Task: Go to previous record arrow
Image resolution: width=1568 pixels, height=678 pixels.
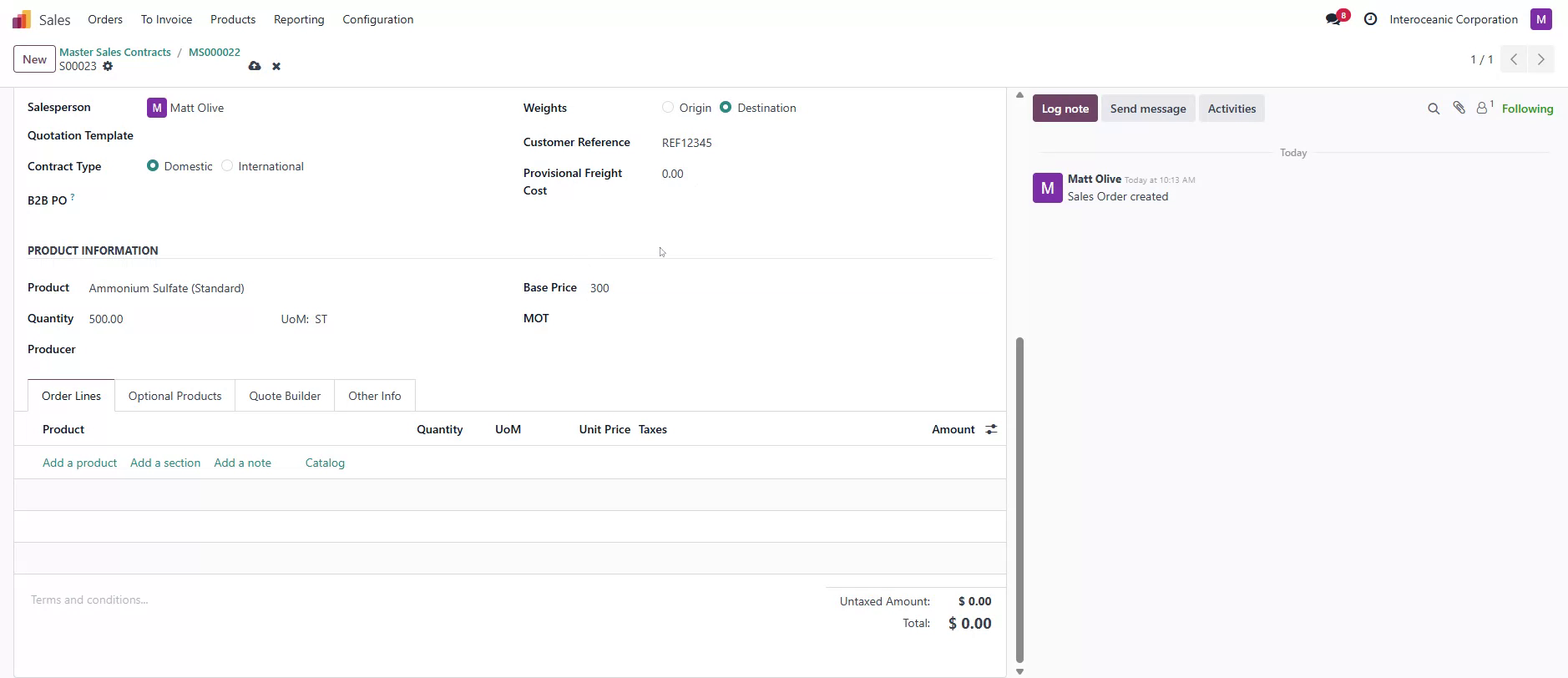Action: (1514, 59)
